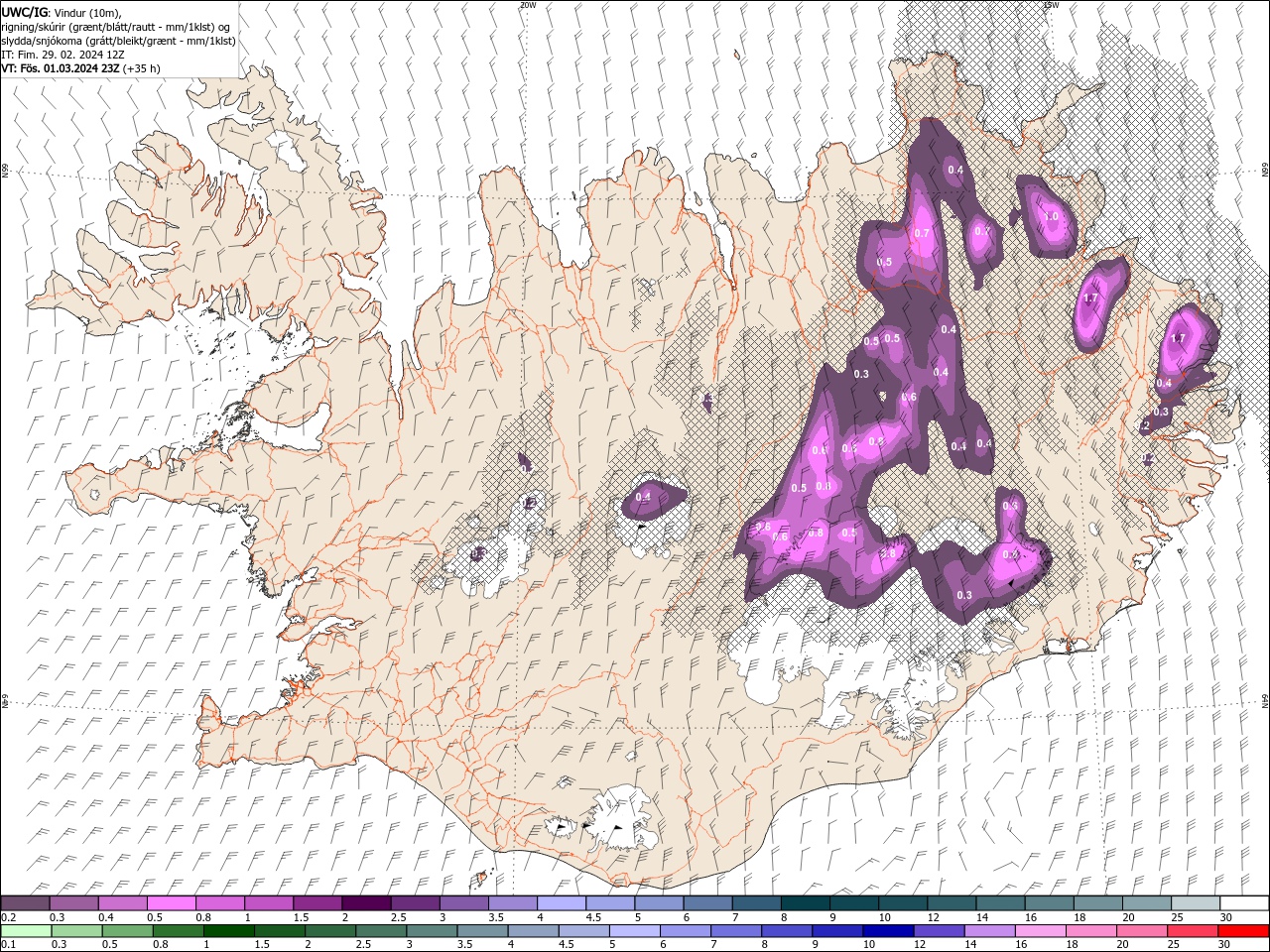Pick the 4–4.5 swatch on the upper snow scale

pos(563,903)
